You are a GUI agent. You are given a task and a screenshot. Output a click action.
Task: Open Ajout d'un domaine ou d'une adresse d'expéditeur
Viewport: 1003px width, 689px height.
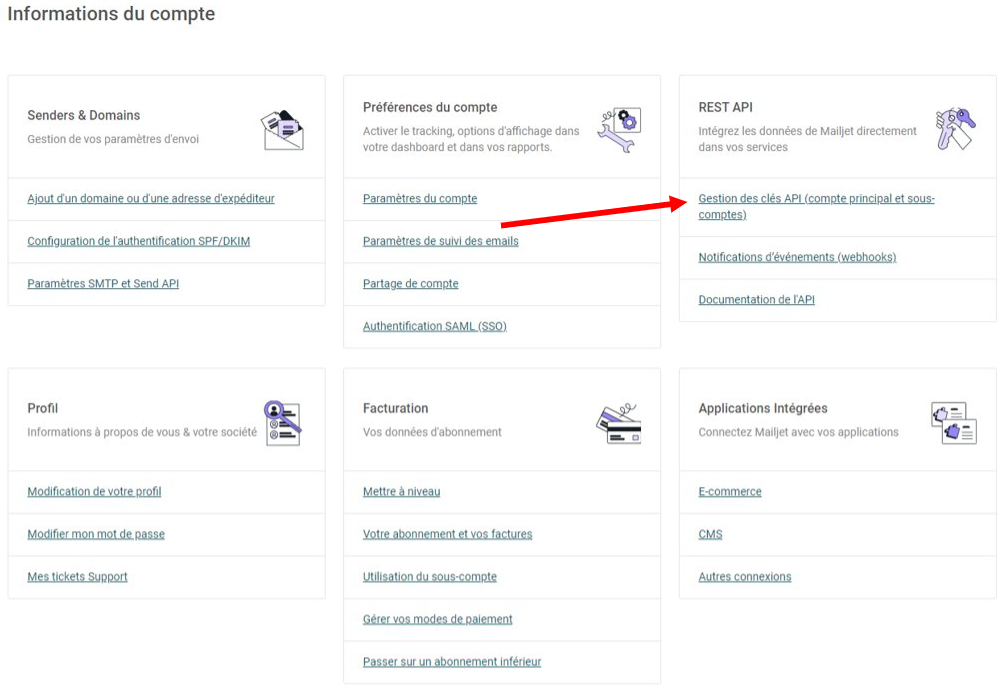(151, 198)
